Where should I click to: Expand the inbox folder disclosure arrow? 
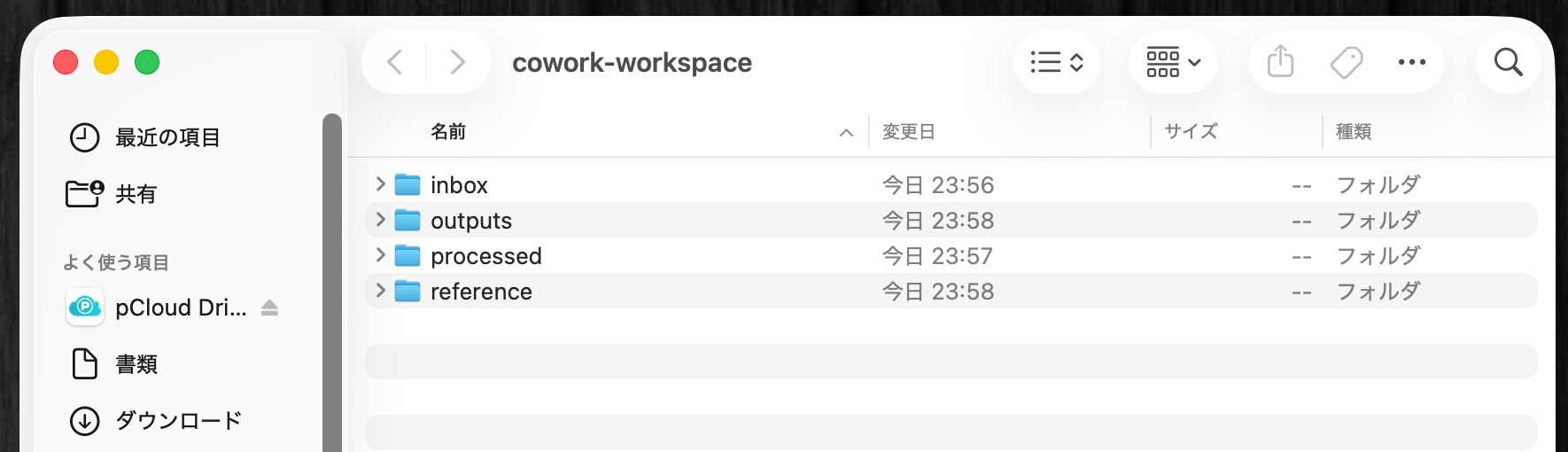(380, 184)
